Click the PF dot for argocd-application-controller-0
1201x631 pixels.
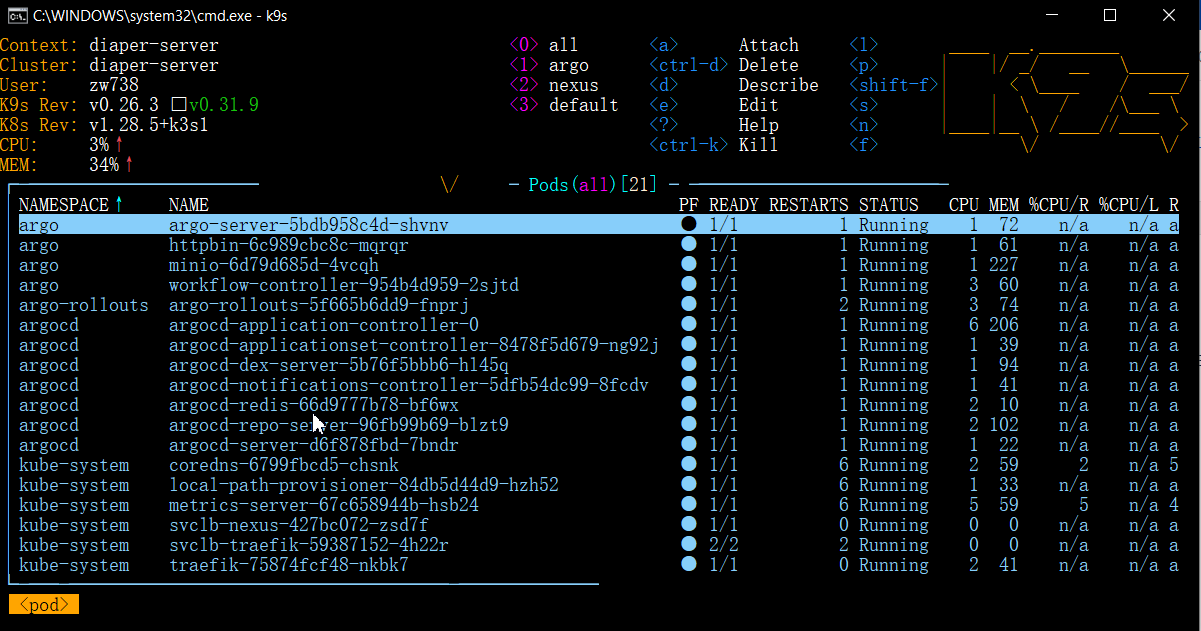(688, 325)
